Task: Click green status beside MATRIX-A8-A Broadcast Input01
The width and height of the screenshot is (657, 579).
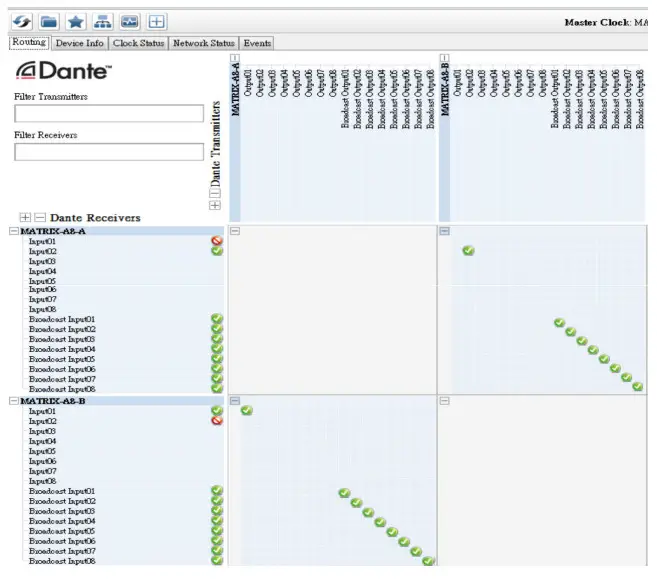Action: (217, 318)
